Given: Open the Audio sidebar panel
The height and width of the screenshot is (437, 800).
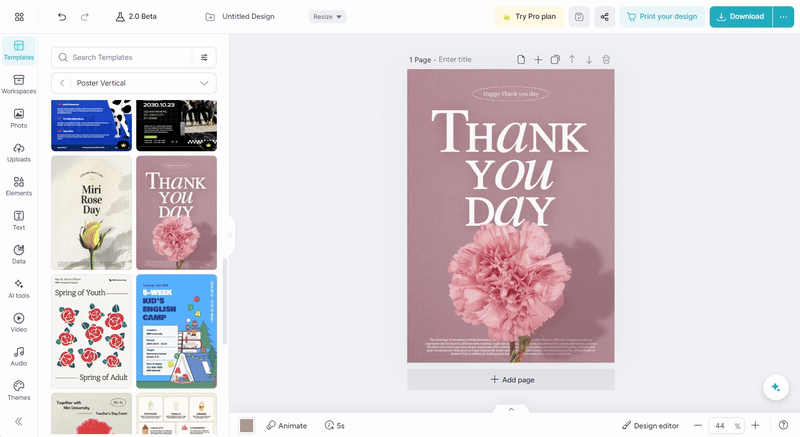Looking at the screenshot, I should coord(19,356).
